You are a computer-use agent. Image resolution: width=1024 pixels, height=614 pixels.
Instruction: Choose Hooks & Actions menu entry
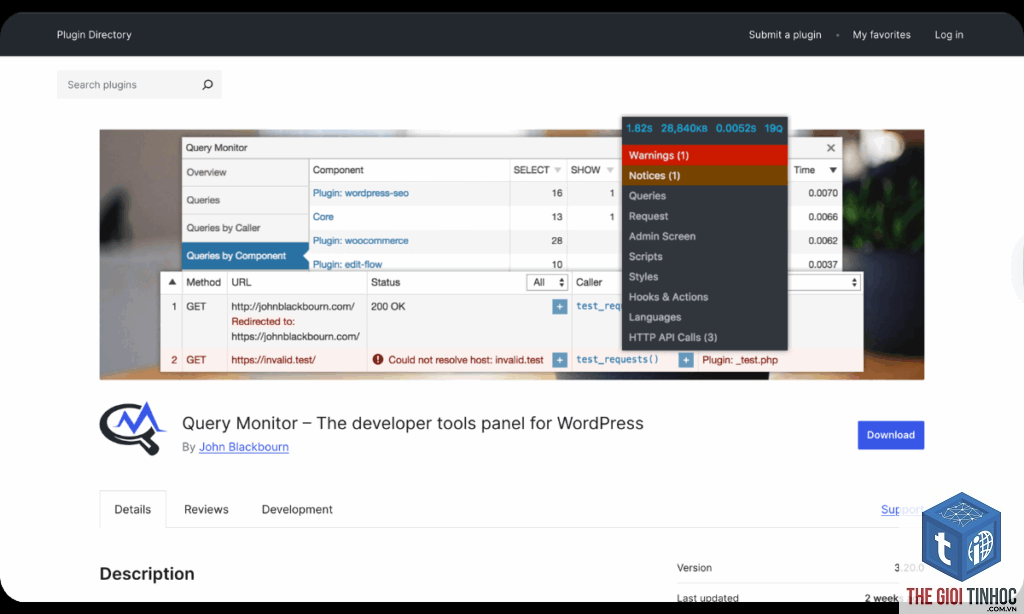tap(705, 297)
